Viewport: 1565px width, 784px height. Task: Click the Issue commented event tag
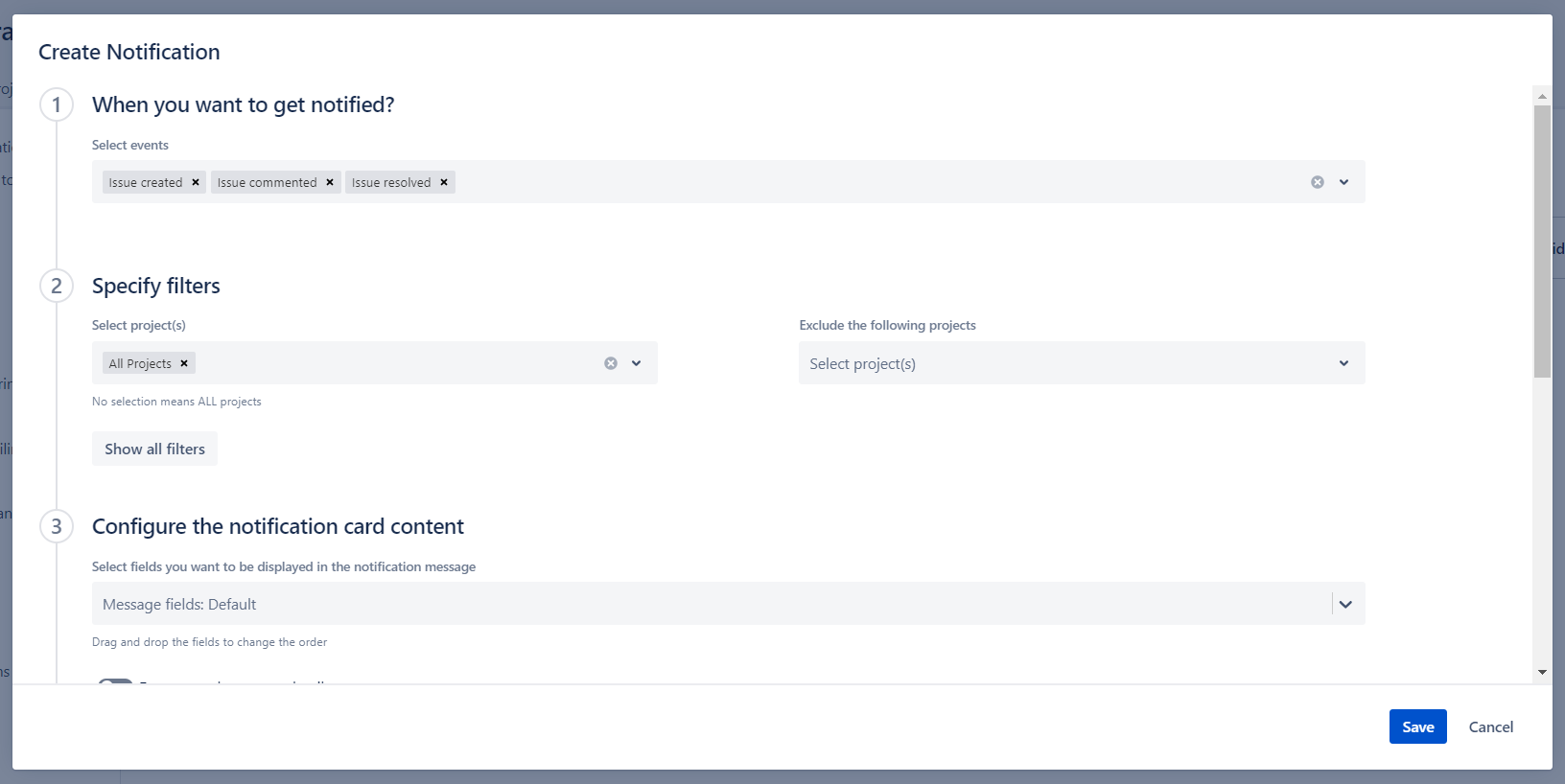point(267,182)
